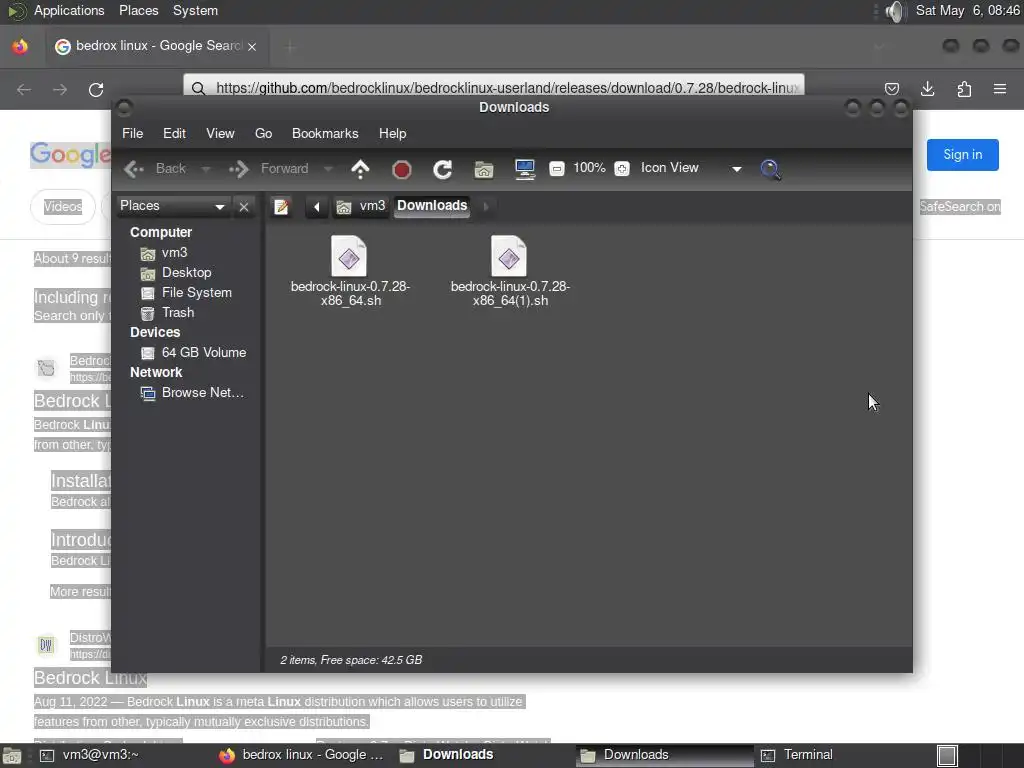Select bedrock-linux-0.7.28-x86_64(1).sh file icon
1024x768 pixels.
(509, 256)
